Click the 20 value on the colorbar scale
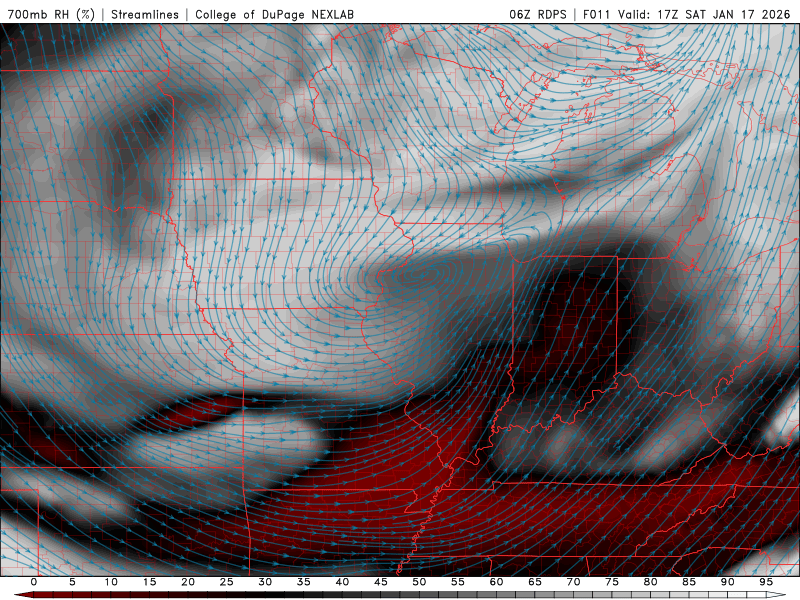The width and height of the screenshot is (800, 600). point(188,582)
